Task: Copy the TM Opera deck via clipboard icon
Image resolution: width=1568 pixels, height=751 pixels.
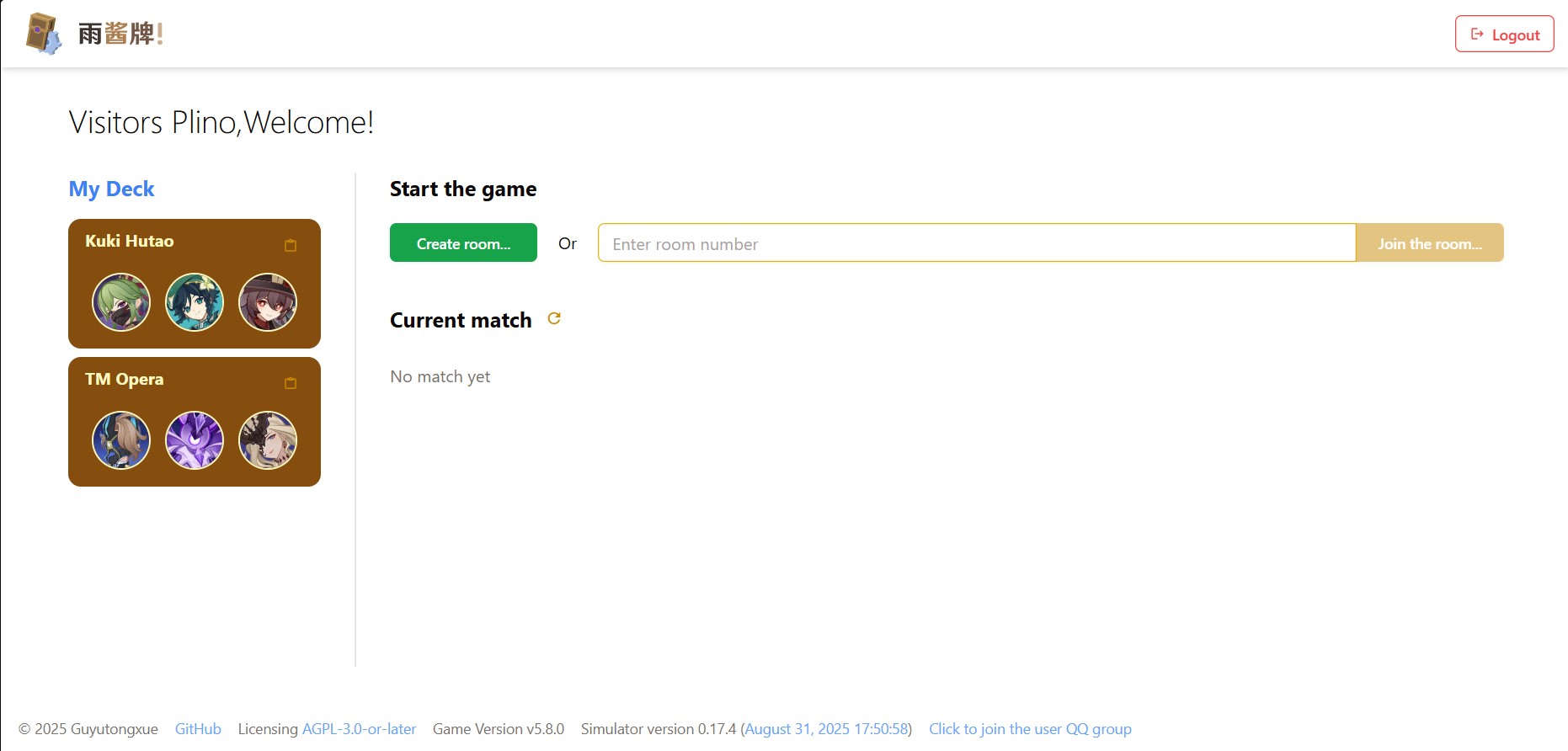Action: click(x=291, y=383)
